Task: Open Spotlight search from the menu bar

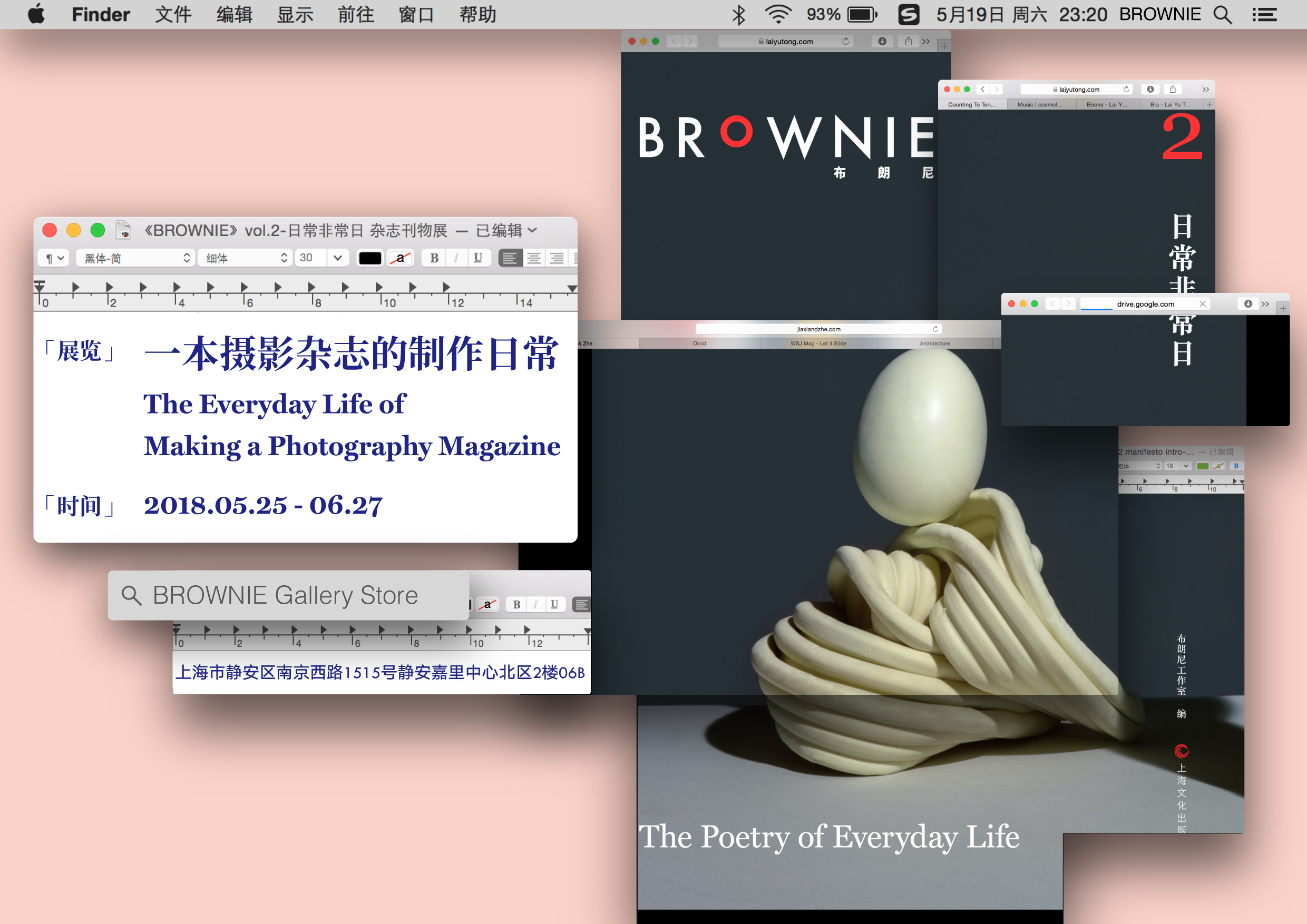Action: coord(1222,14)
